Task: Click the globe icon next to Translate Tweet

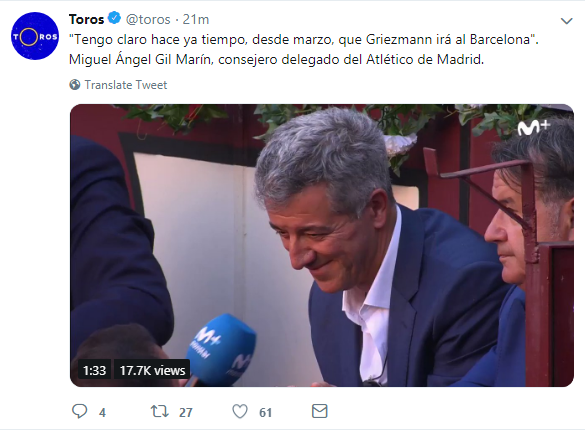Action: tap(75, 85)
